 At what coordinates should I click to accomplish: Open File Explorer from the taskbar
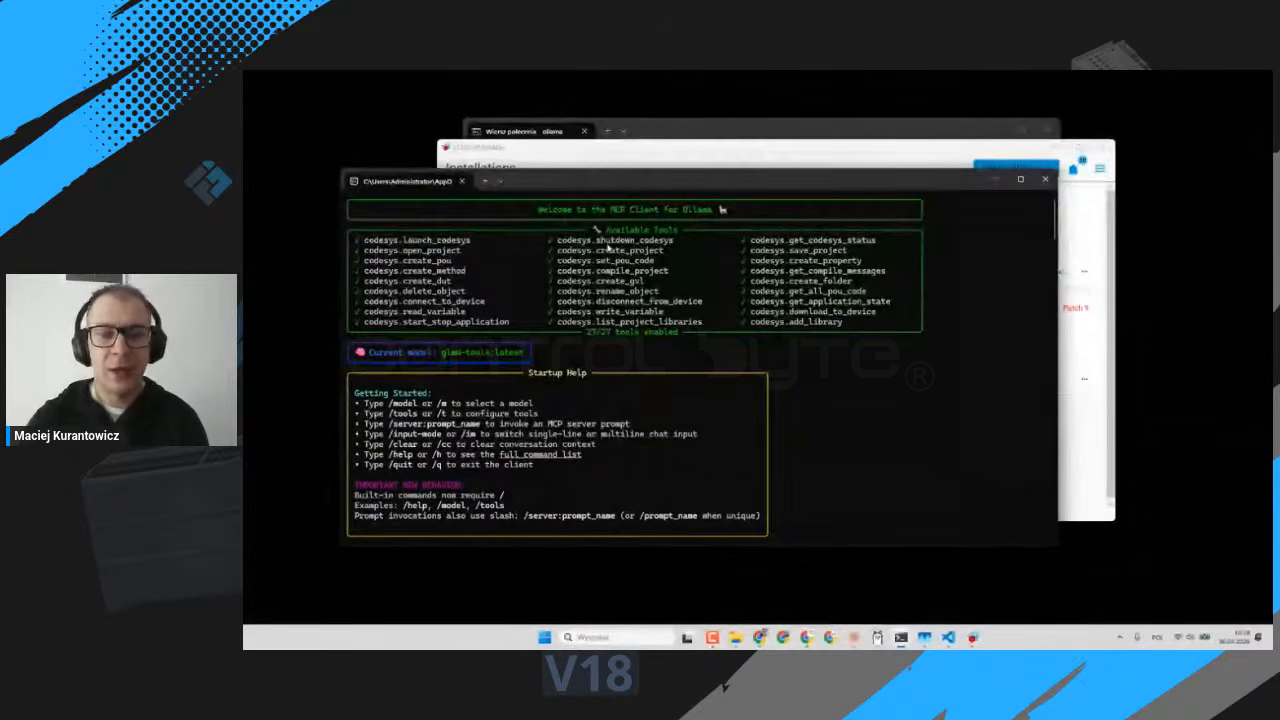[735, 637]
